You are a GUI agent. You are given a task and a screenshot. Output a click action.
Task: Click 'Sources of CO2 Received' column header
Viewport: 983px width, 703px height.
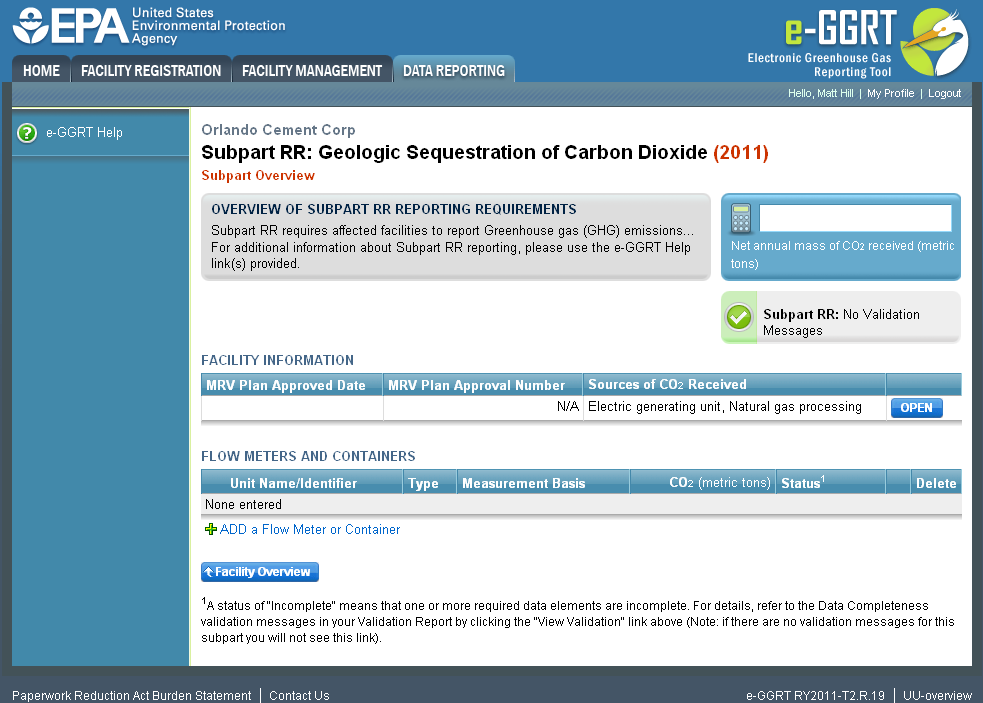(x=734, y=385)
